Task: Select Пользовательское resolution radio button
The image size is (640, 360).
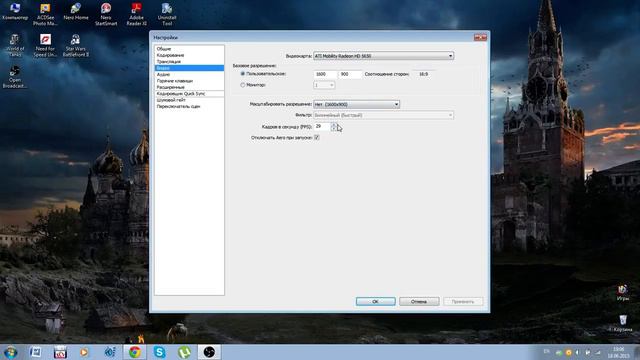Action: click(242, 74)
